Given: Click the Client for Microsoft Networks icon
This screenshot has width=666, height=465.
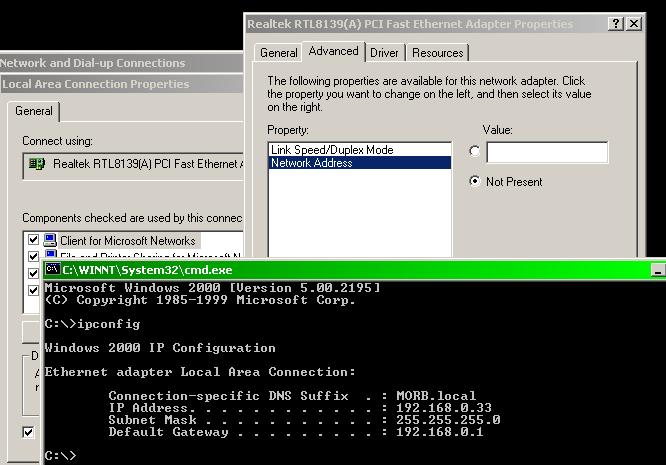Looking at the screenshot, I should 50,240.
